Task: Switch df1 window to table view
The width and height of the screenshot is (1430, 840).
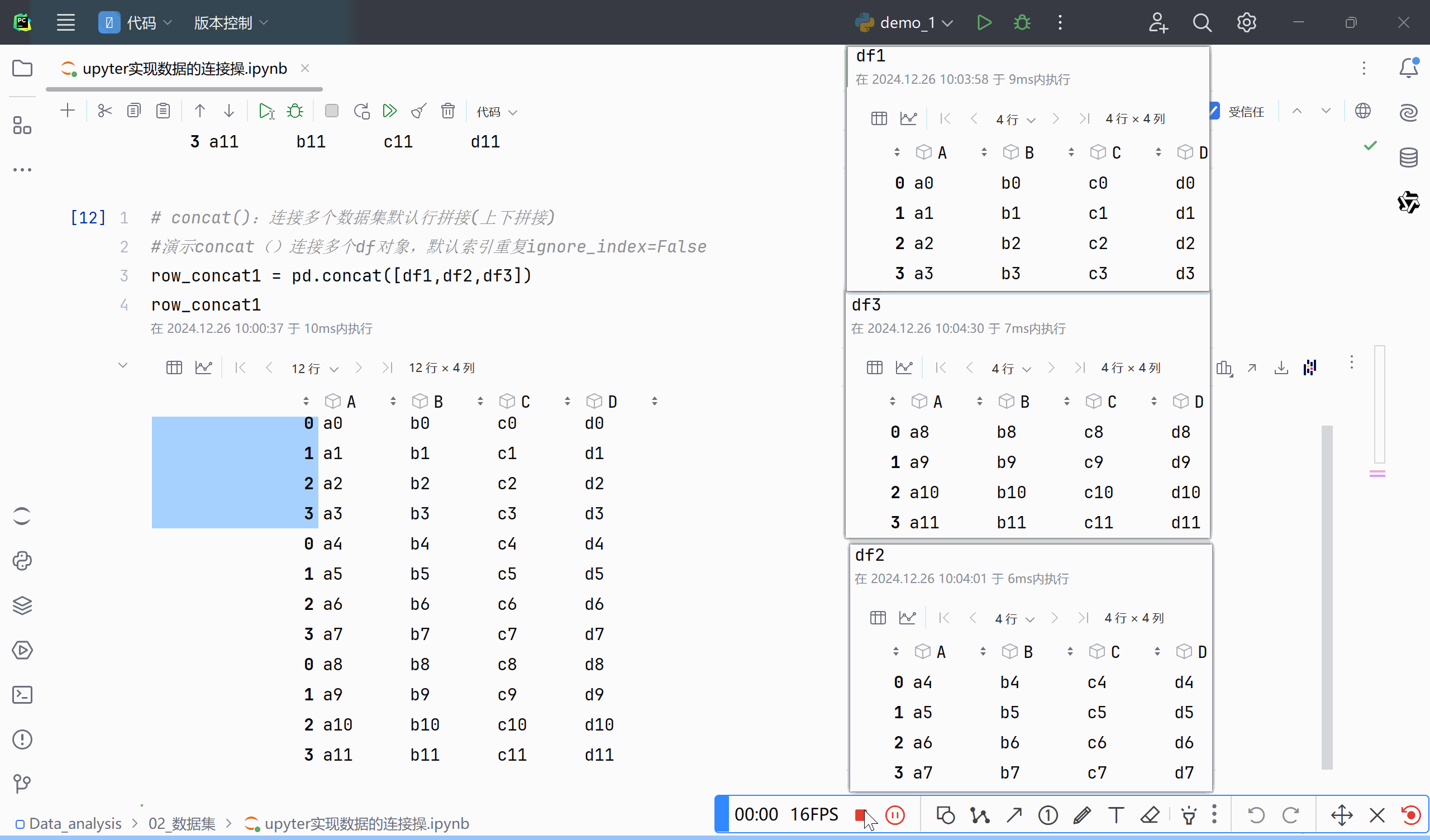Action: click(879, 118)
